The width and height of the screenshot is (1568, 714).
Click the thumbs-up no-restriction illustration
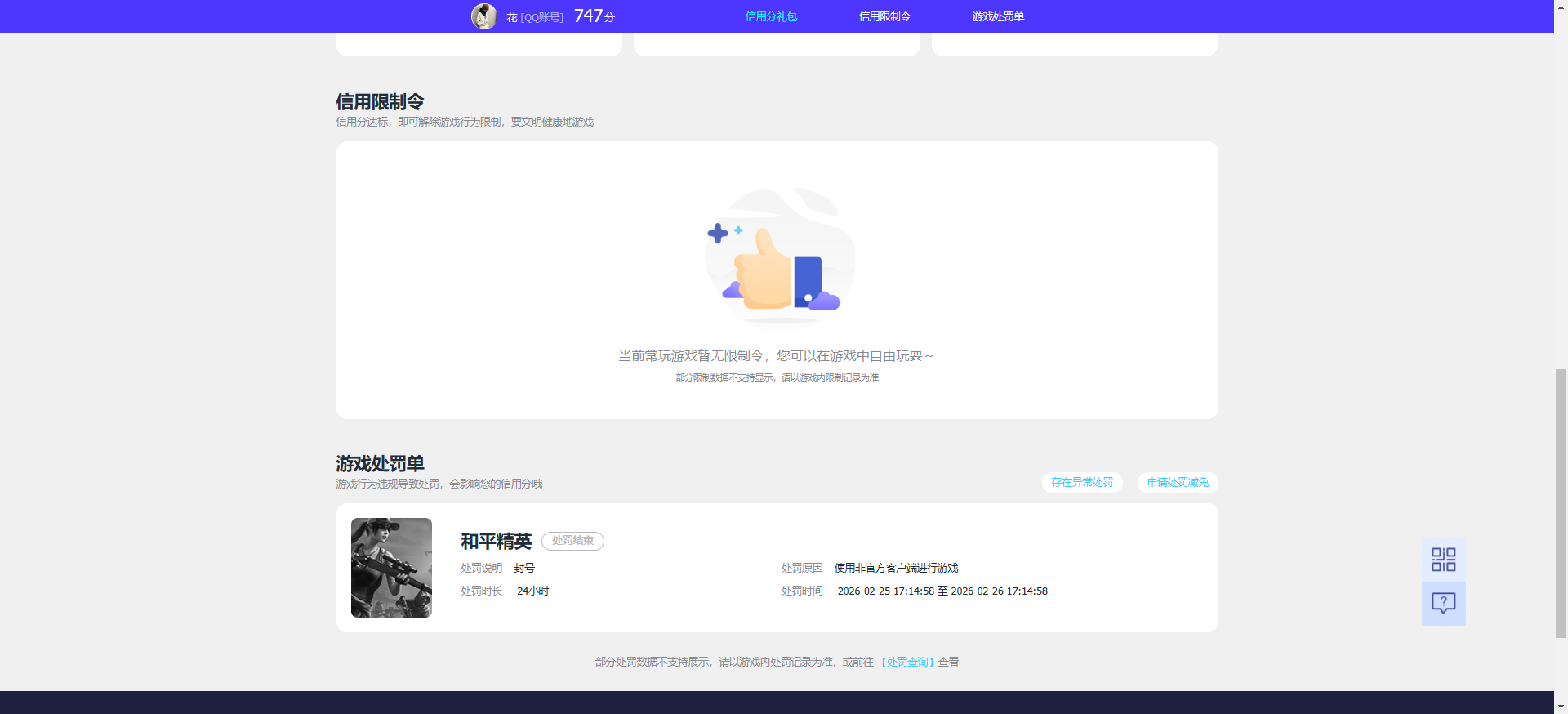click(x=779, y=256)
